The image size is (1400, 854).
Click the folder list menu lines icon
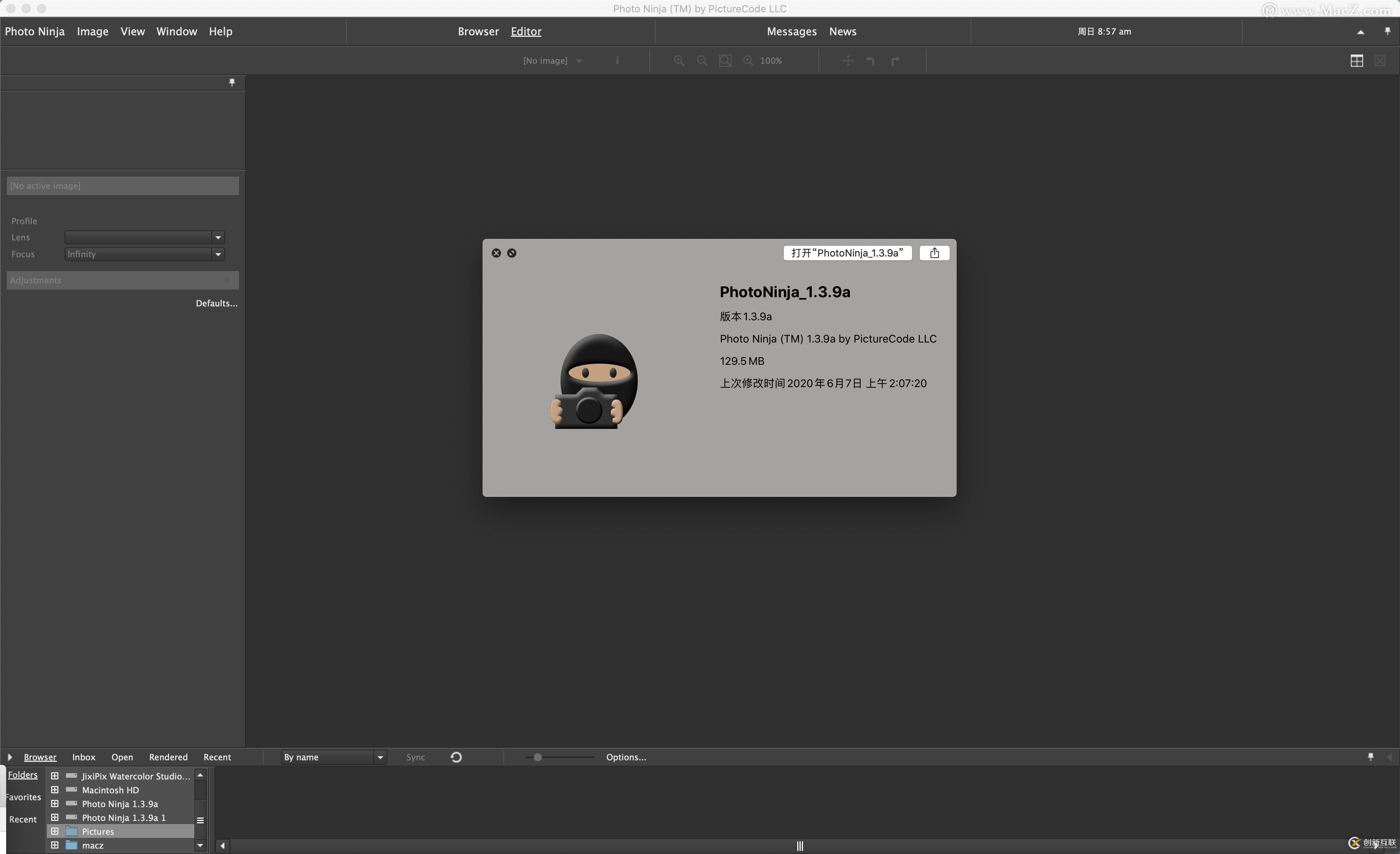200,820
